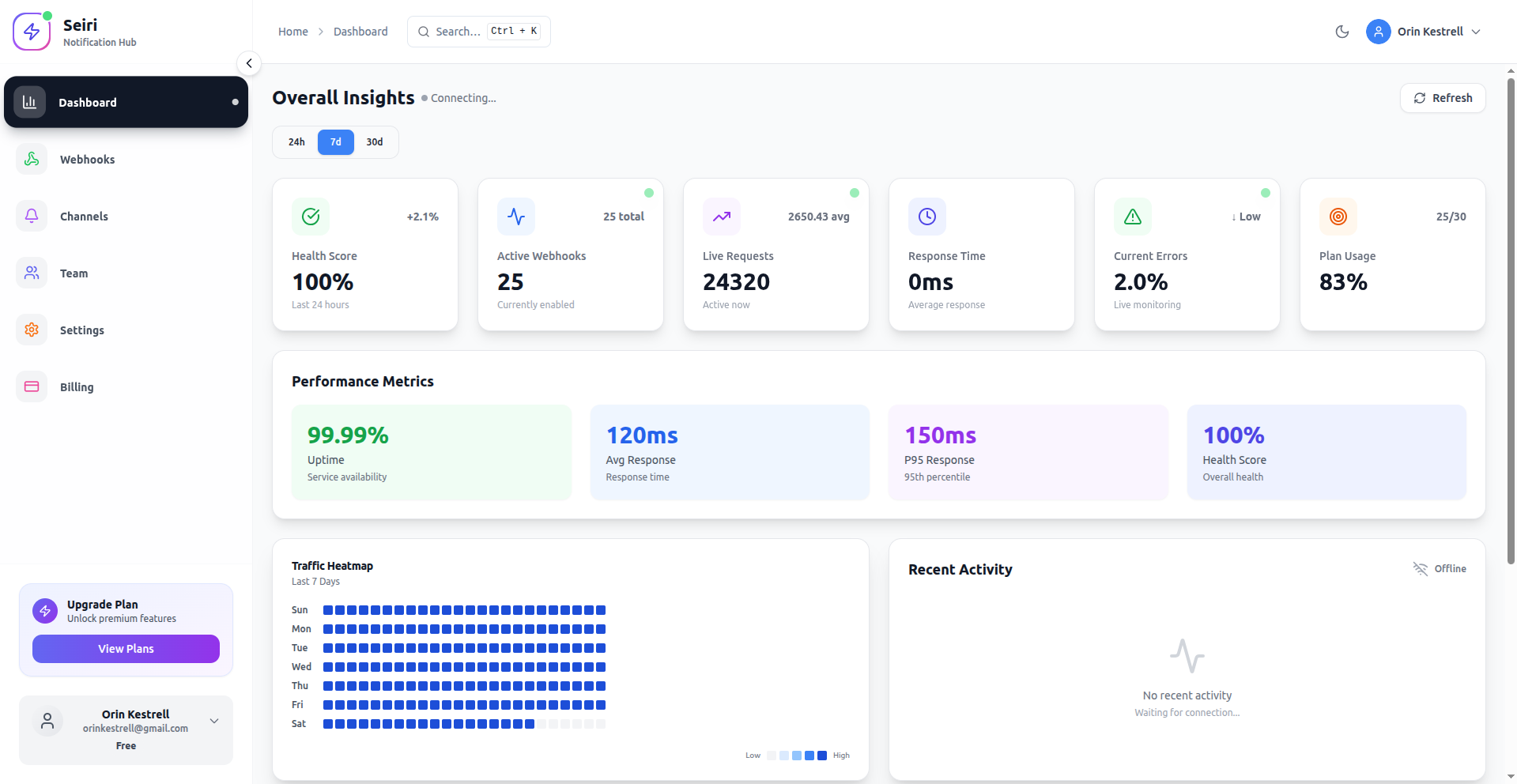Expand the Free plan account panel
This screenshot has width=1517, height=784.
(x=213, y=720)
